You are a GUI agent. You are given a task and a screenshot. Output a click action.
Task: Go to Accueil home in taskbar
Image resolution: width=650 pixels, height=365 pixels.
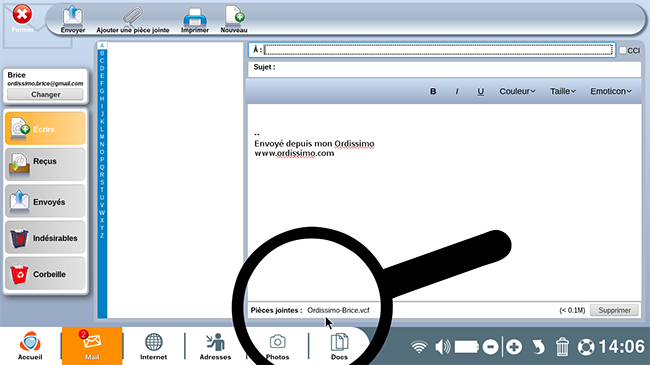coord(30,346)
